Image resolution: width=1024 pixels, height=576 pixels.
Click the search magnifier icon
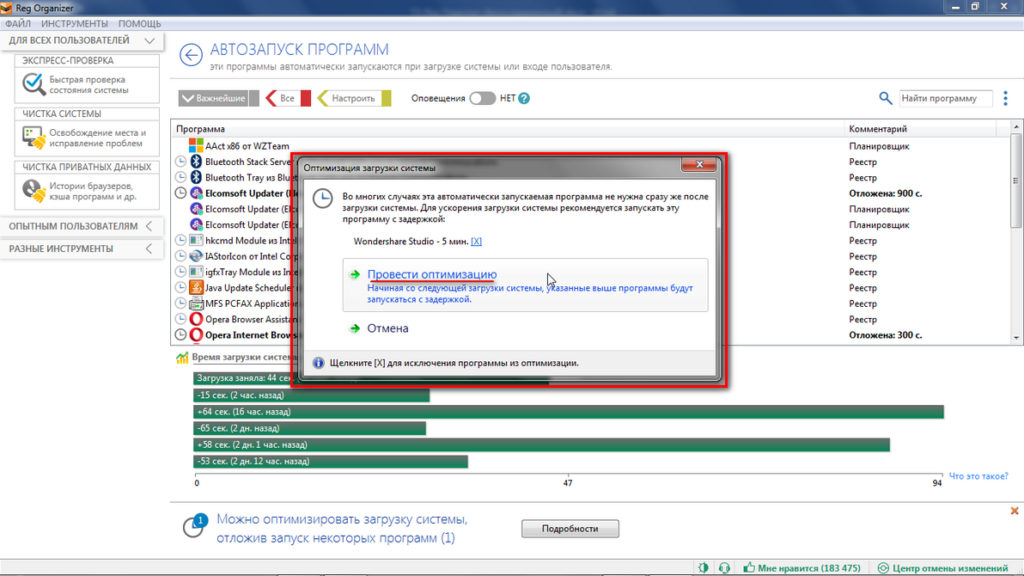(x=885, y=98)
